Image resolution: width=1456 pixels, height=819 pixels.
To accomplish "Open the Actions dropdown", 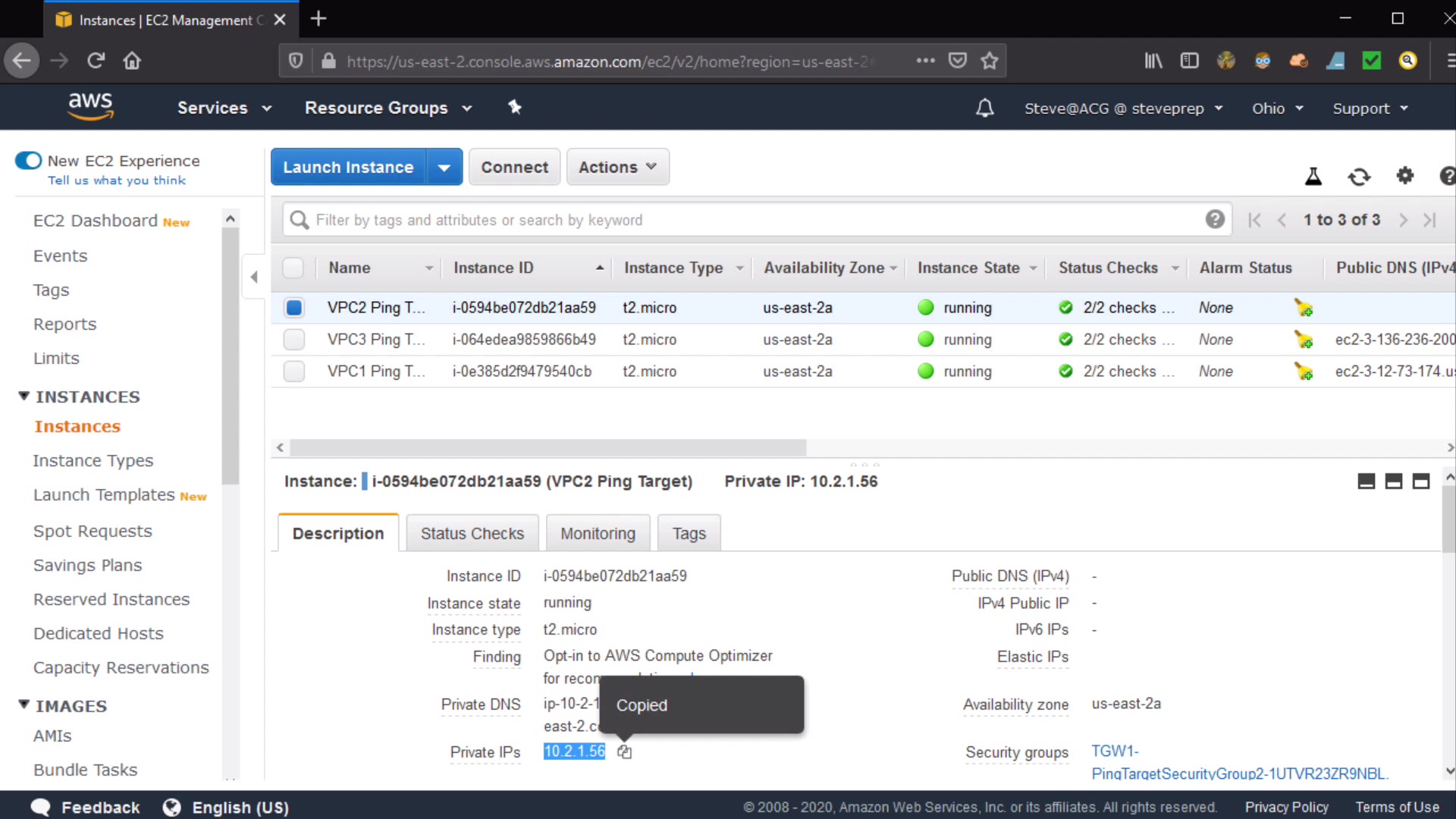I will tap(617, 167).
